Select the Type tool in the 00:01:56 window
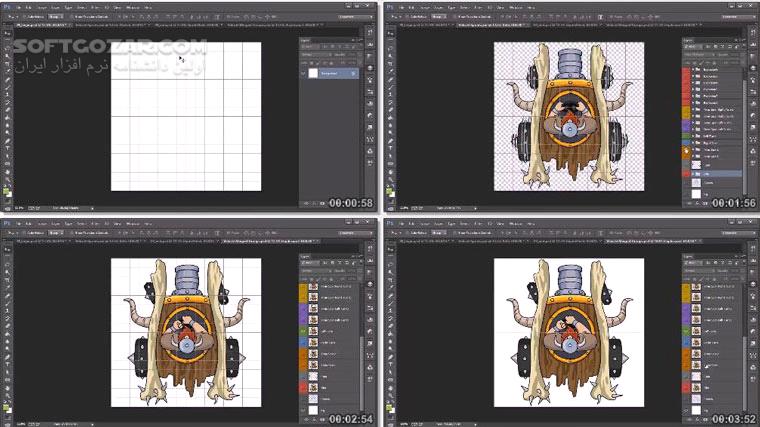This screenshot has width=760, height=427. pyautogui.click(x=390, y=148)
